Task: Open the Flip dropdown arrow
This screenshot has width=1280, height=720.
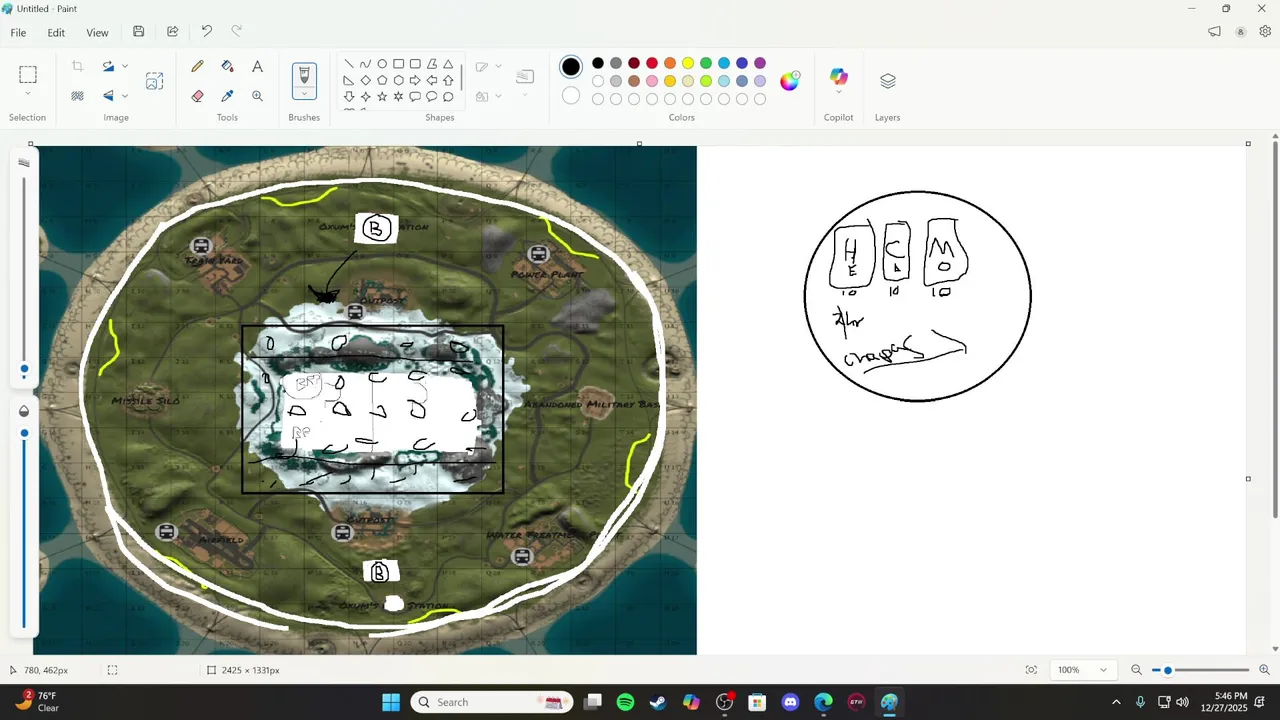Action: [125, 96]
